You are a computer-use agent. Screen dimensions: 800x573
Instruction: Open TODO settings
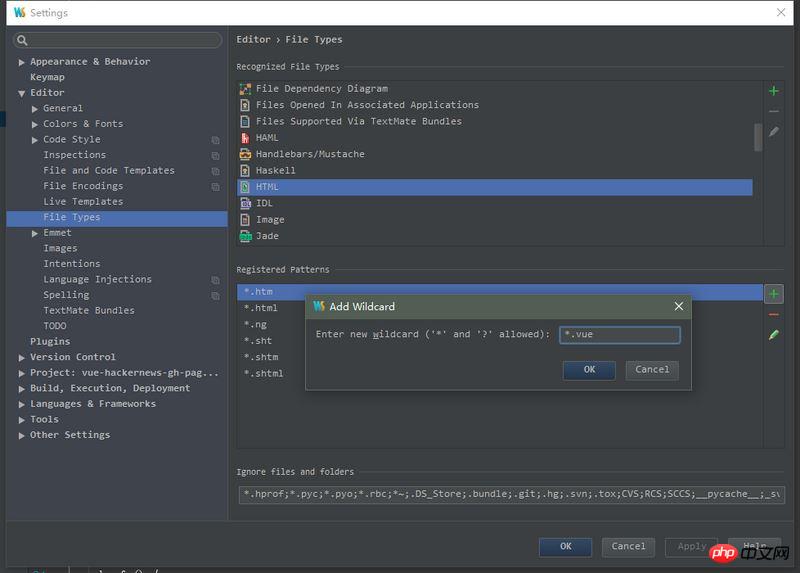pyautogui.click(x=55, y=326)
